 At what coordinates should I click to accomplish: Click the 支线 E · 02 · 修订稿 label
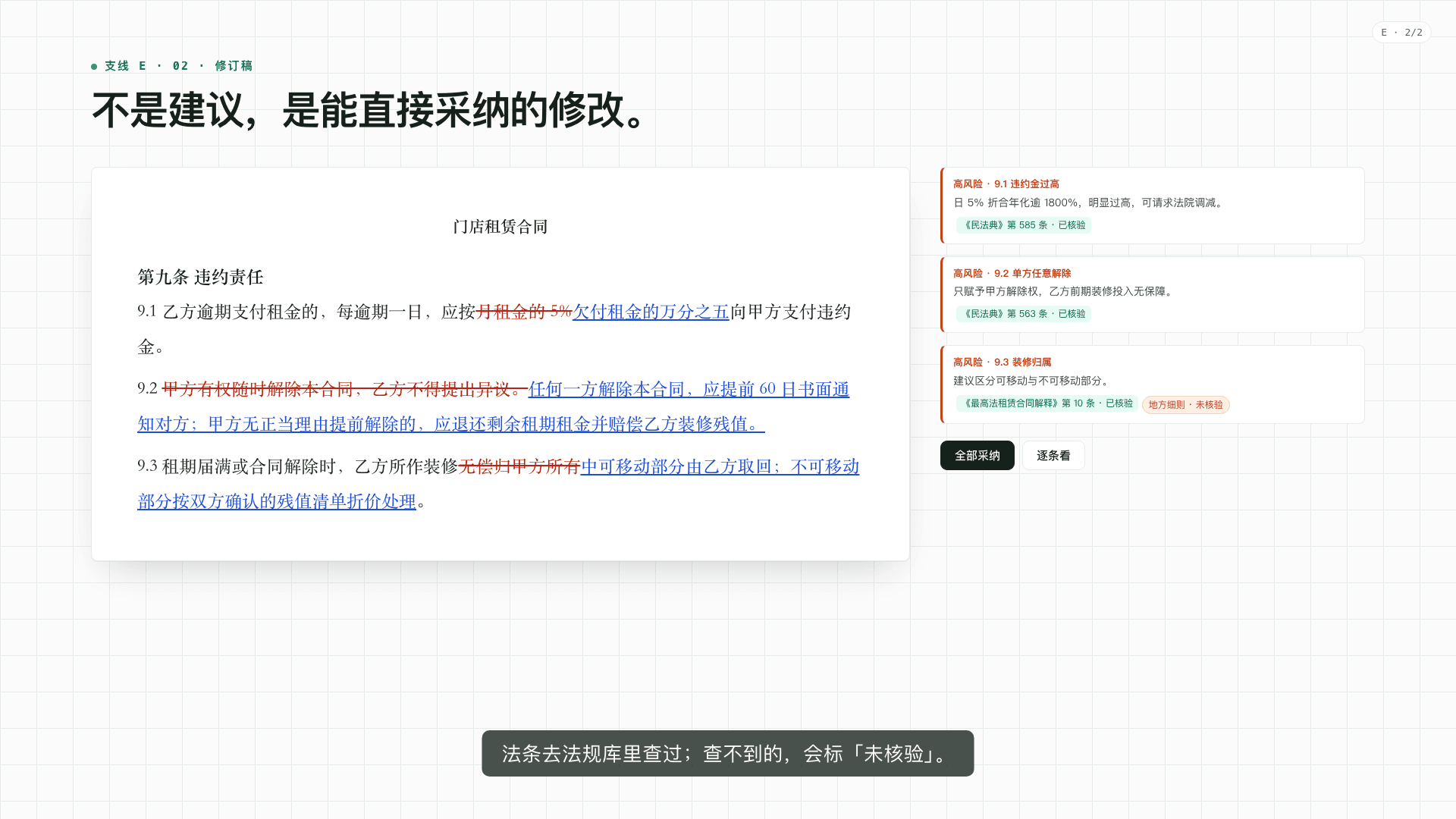[179, 66]
